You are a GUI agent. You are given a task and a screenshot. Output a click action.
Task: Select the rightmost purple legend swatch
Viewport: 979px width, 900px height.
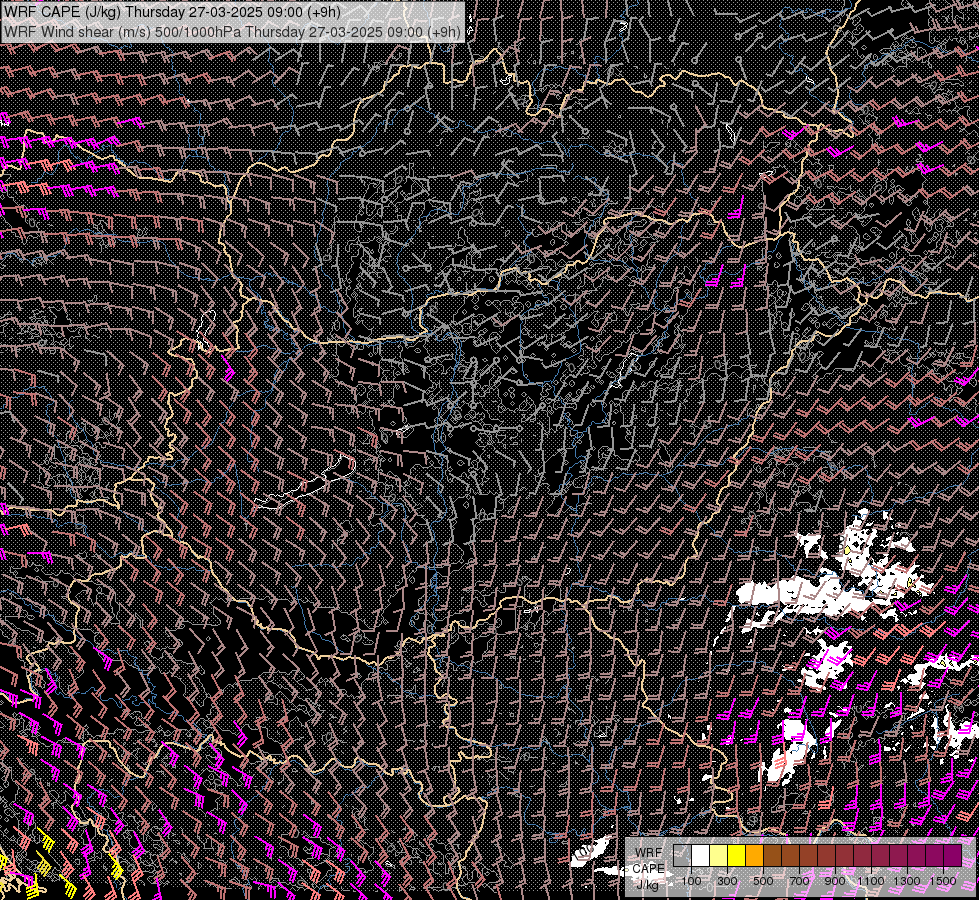[953, 855]
